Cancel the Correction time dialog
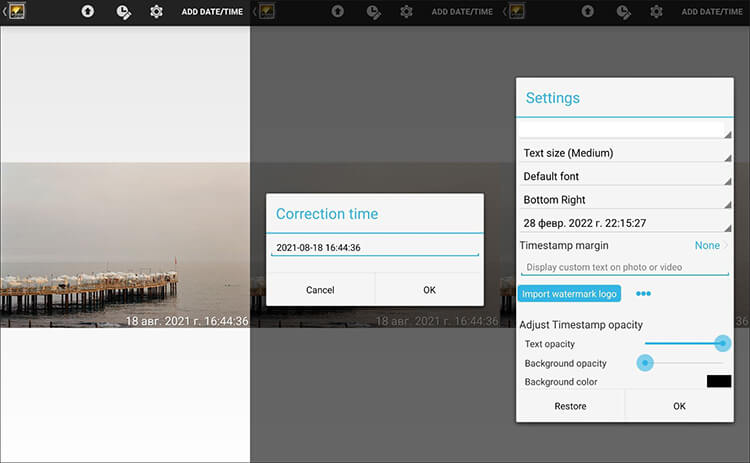This screenshot has width=750, height=463. [x=320, y=290]
